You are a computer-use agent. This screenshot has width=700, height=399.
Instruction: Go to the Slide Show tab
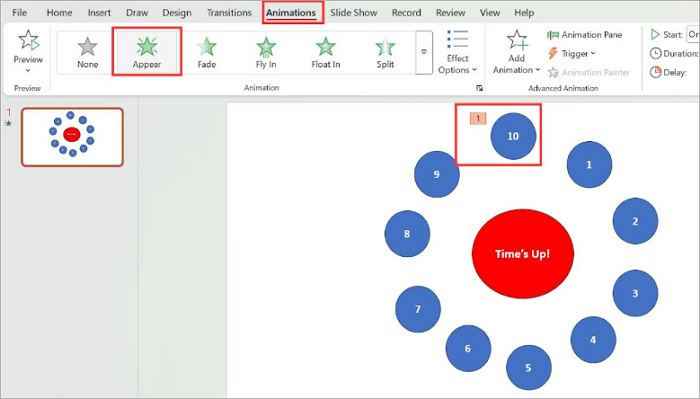354,12
